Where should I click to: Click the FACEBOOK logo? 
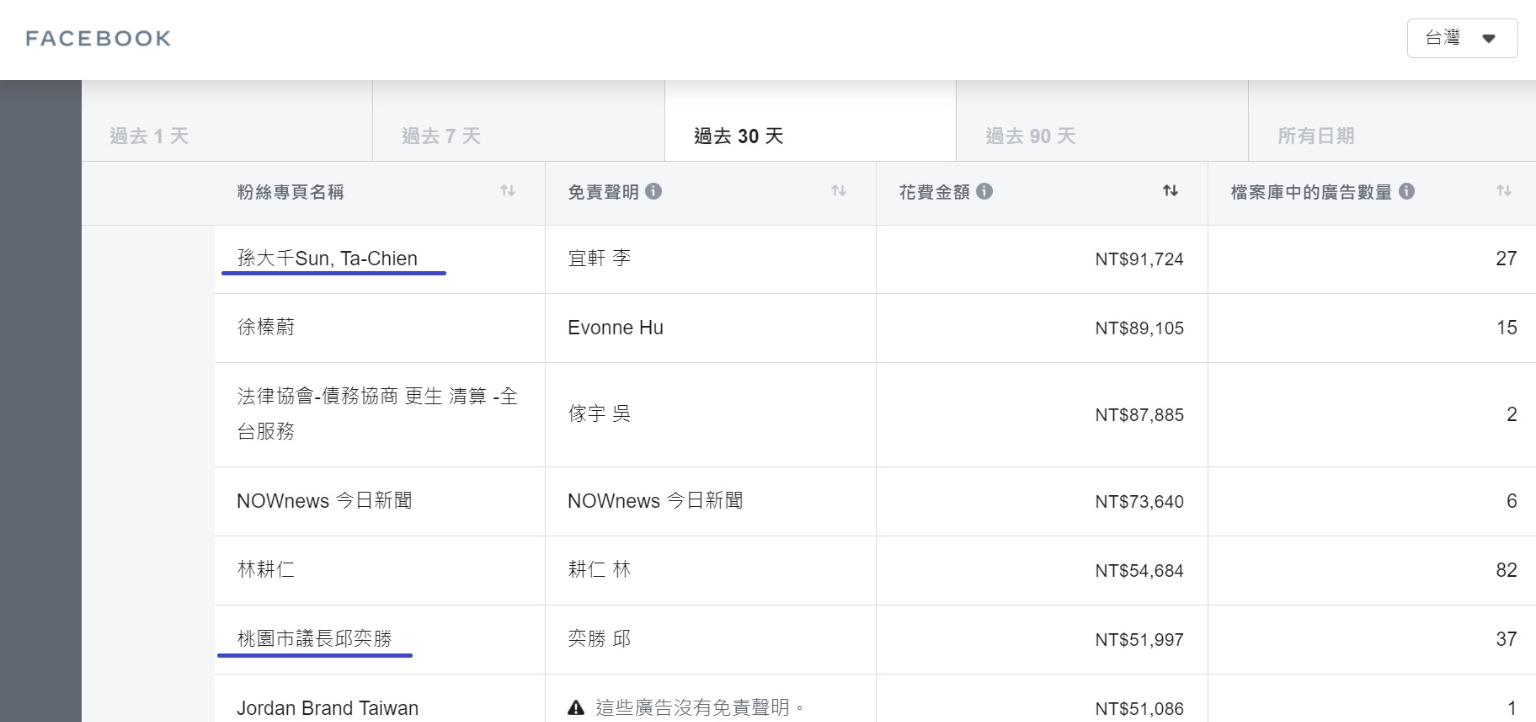click(98, 39)
